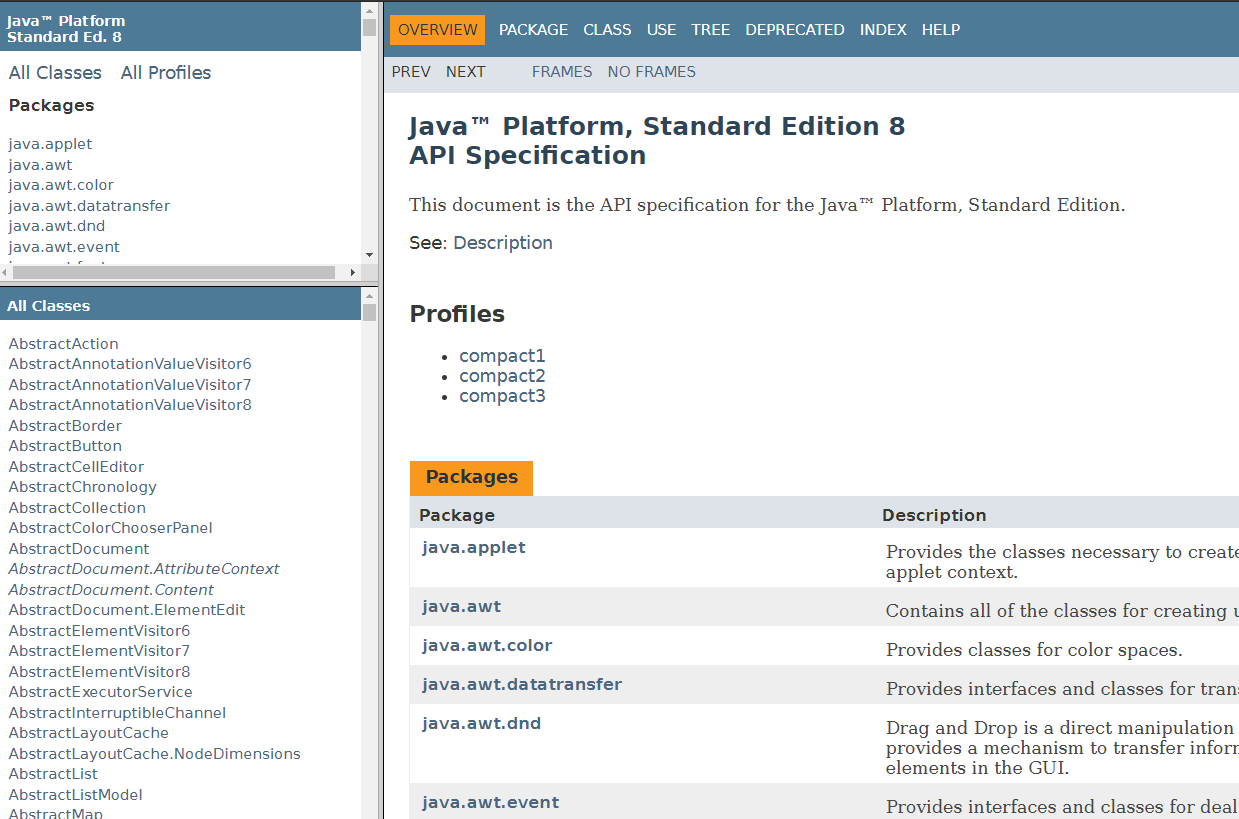Select java.awt.datatransfer in package list frame
Viewport: 1239px width, 819px height.
[x=89, y=206]
